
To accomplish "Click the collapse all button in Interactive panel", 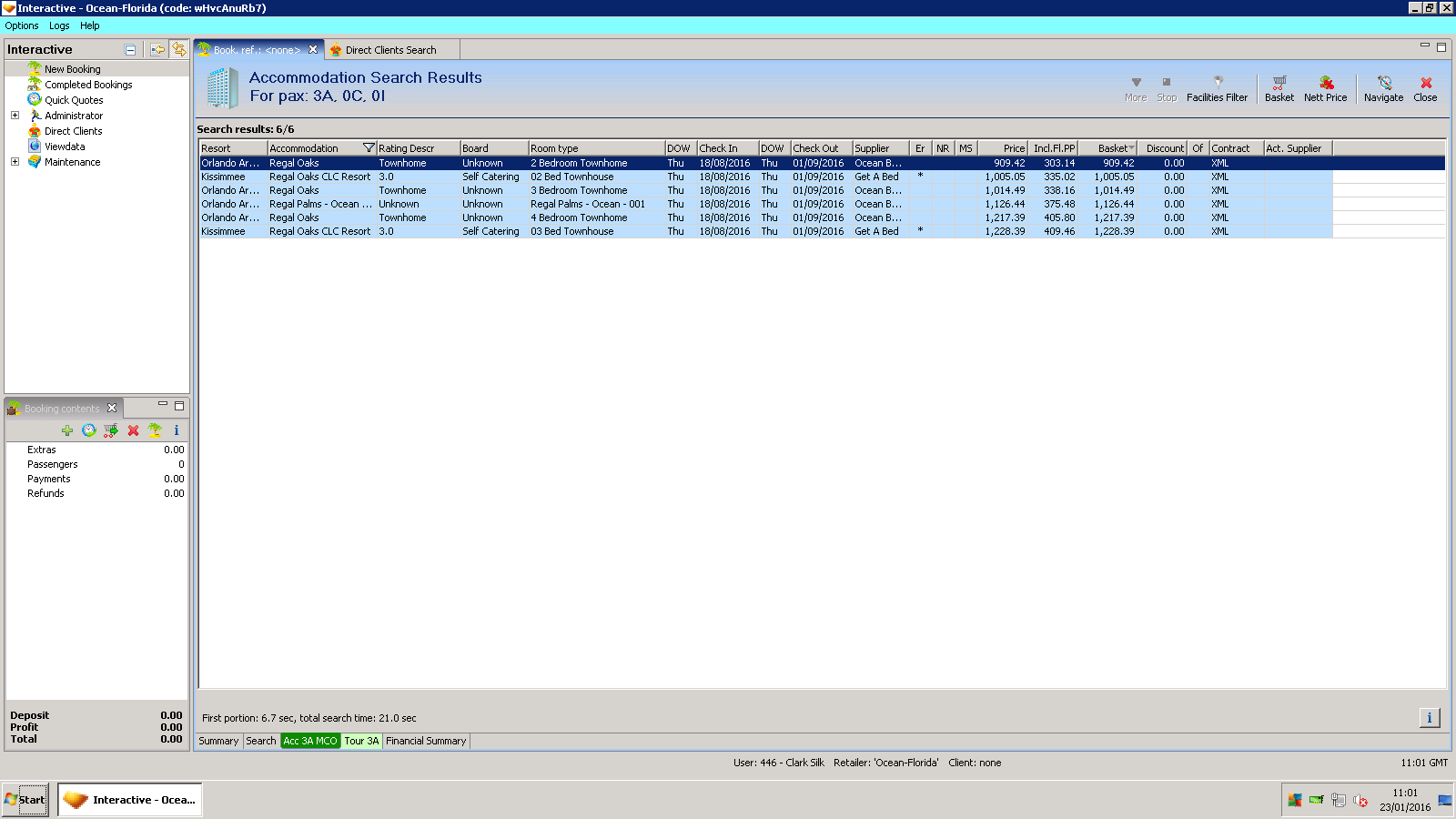I will [x=130, y=50].
